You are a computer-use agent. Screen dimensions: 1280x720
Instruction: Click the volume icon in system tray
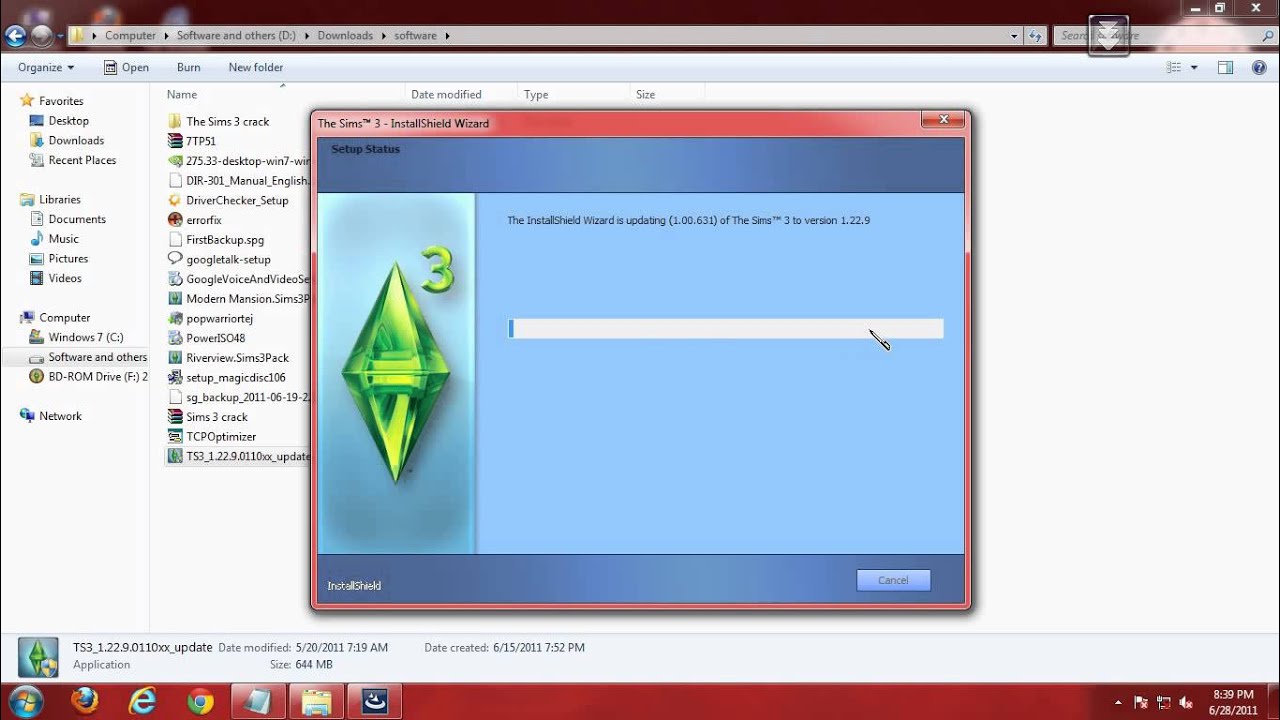(x=1187, y=702)
